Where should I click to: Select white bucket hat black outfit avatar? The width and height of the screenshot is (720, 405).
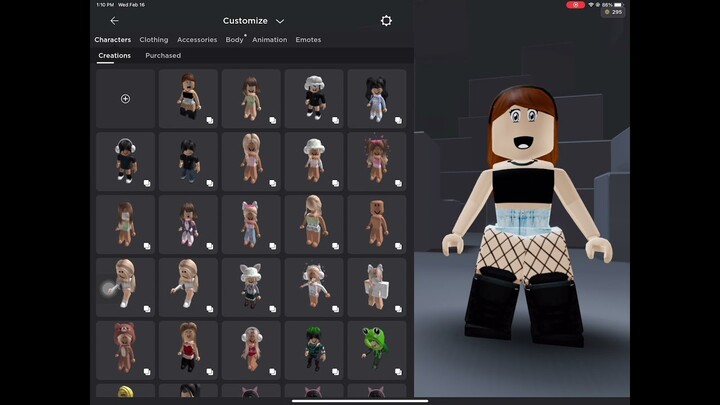[x=314, y=99]
